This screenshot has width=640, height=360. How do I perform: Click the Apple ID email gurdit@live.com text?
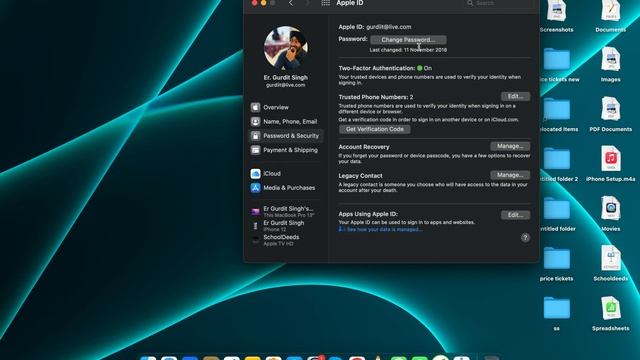pyautogui.click(x=389, y=27)
